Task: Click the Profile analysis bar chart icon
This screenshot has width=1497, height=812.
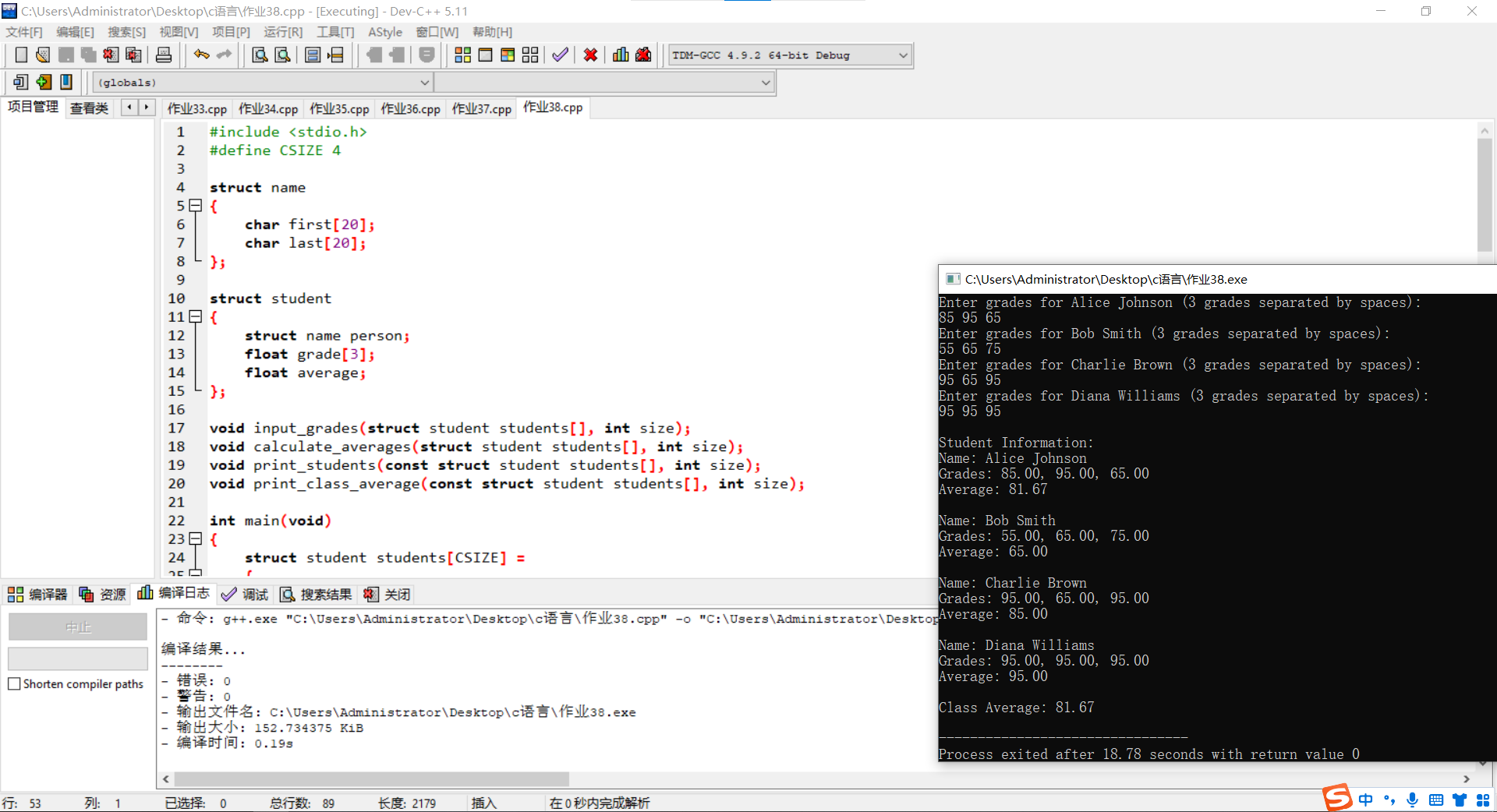Action: pos(621,55)
